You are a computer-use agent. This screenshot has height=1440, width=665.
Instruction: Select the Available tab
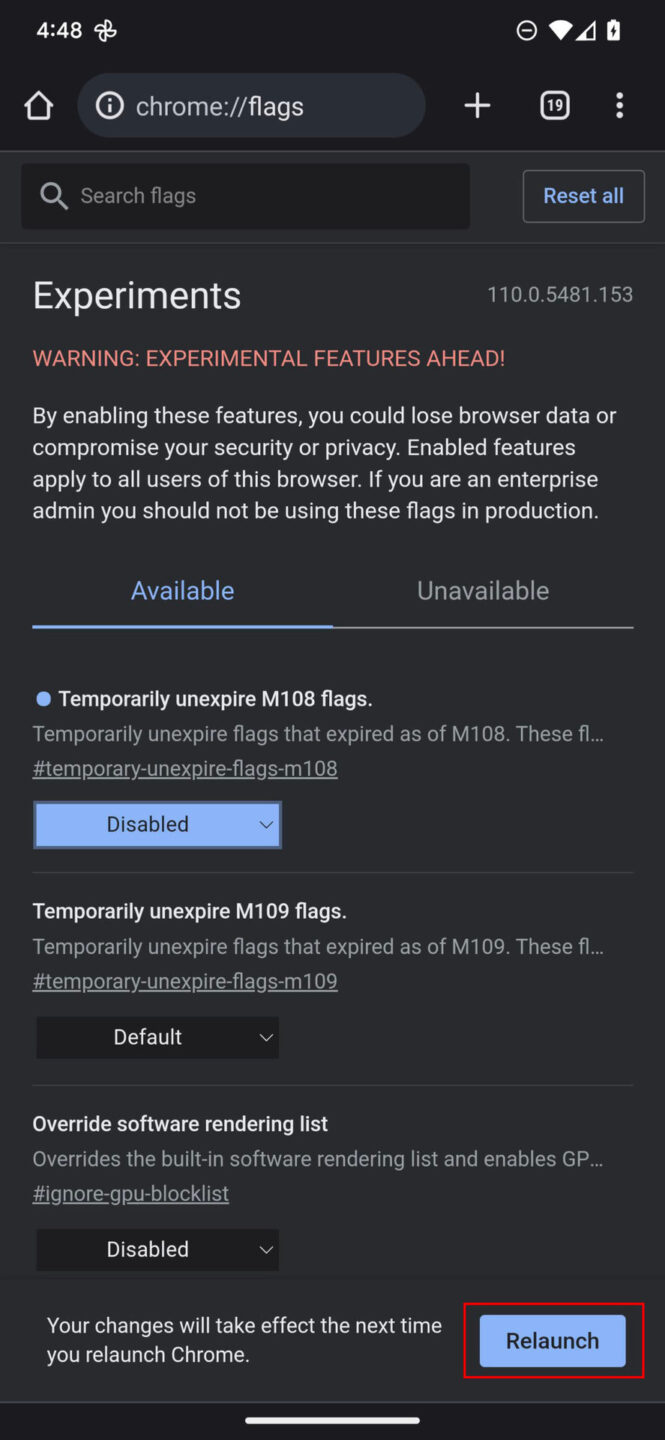[182, 590]
